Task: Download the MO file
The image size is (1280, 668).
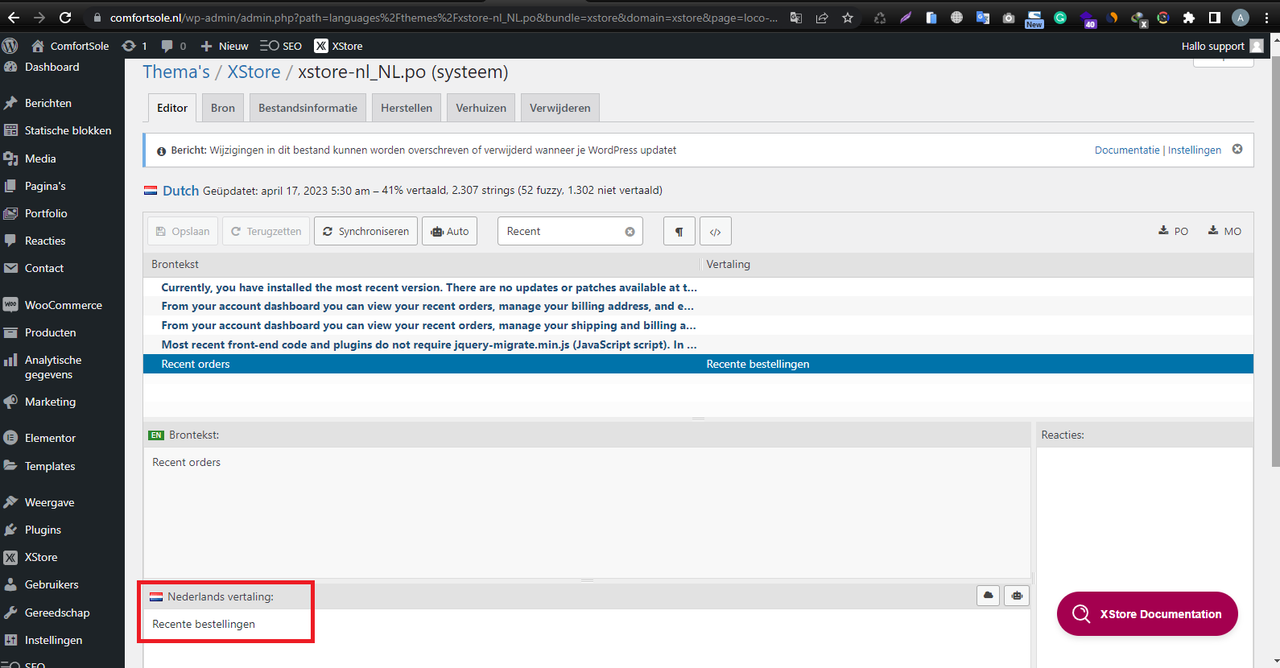Action: click(1225, 231)
